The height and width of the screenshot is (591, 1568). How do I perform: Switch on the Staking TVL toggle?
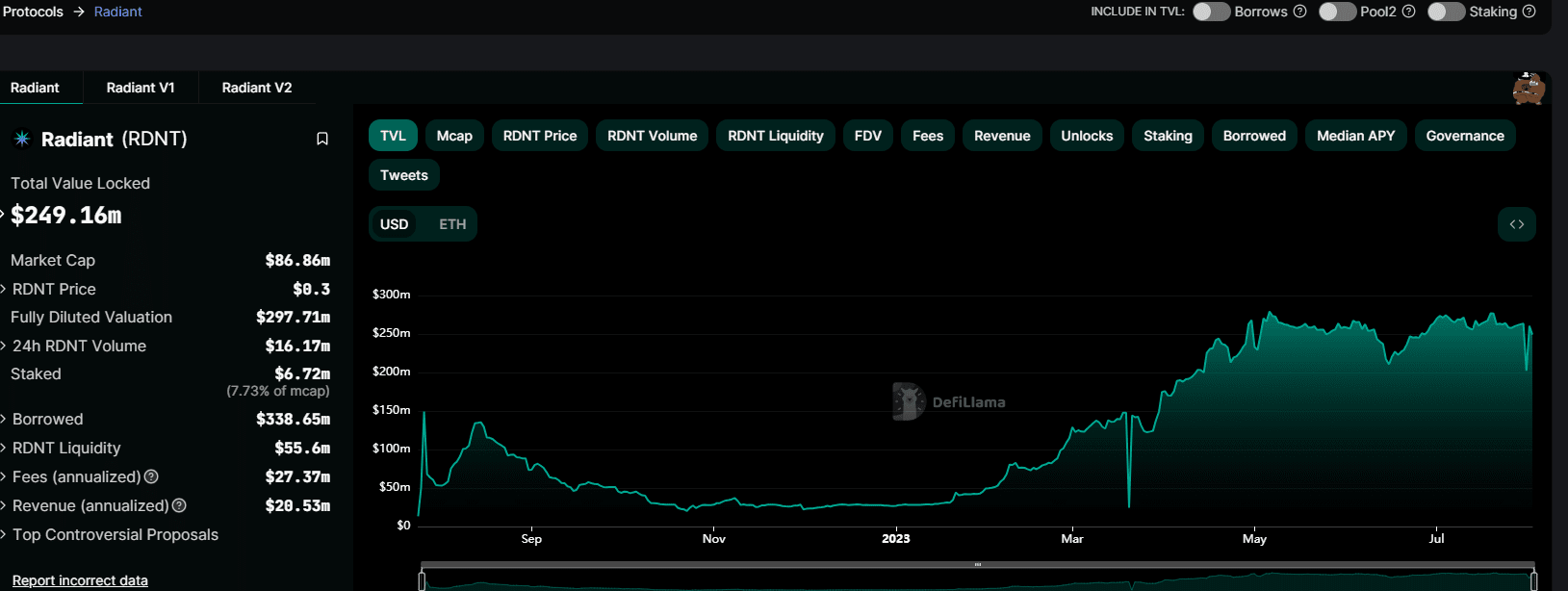(x=1446, y=12)
